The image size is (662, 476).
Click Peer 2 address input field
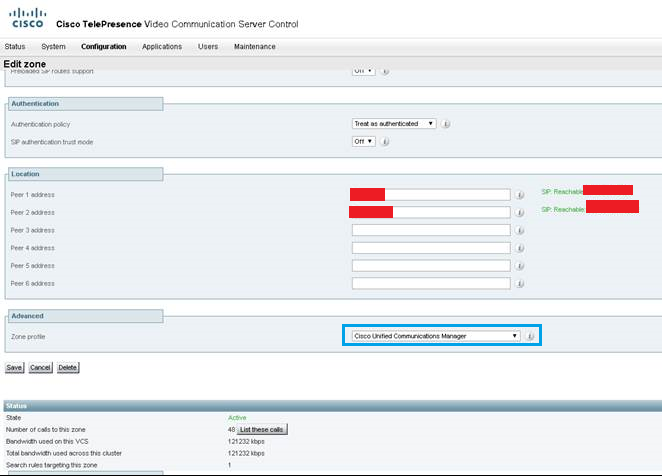431,212
